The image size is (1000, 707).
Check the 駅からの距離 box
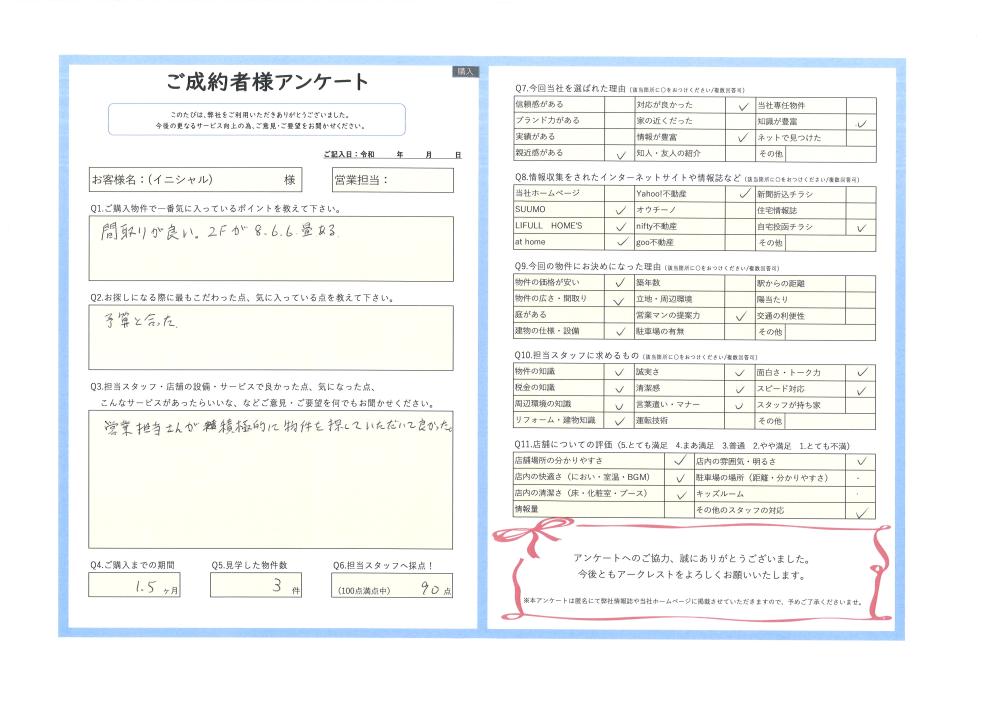(861, 283)
